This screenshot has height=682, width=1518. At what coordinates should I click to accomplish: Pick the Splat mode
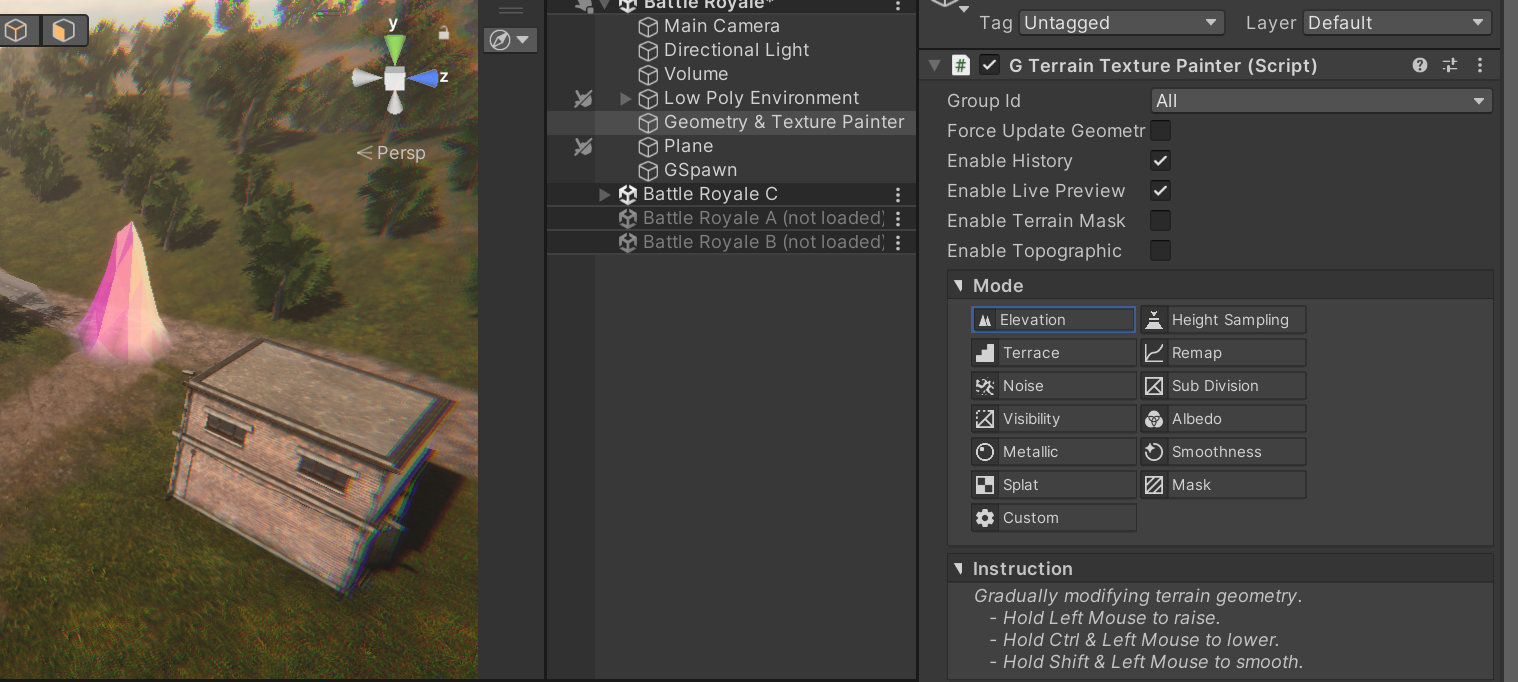(x=1054, y=485)
